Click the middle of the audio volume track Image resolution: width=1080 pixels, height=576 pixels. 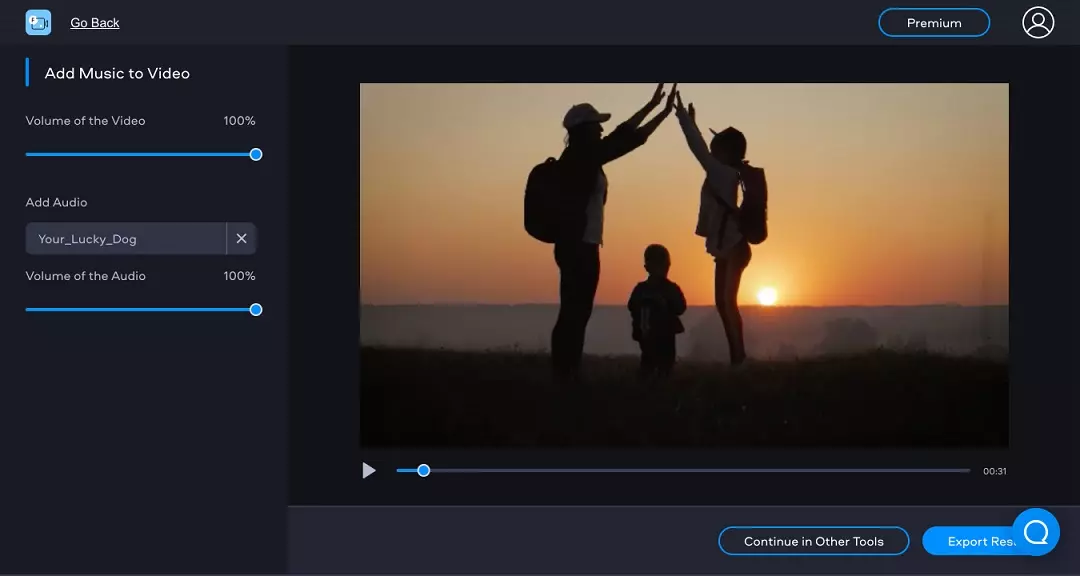click(140, 310)
